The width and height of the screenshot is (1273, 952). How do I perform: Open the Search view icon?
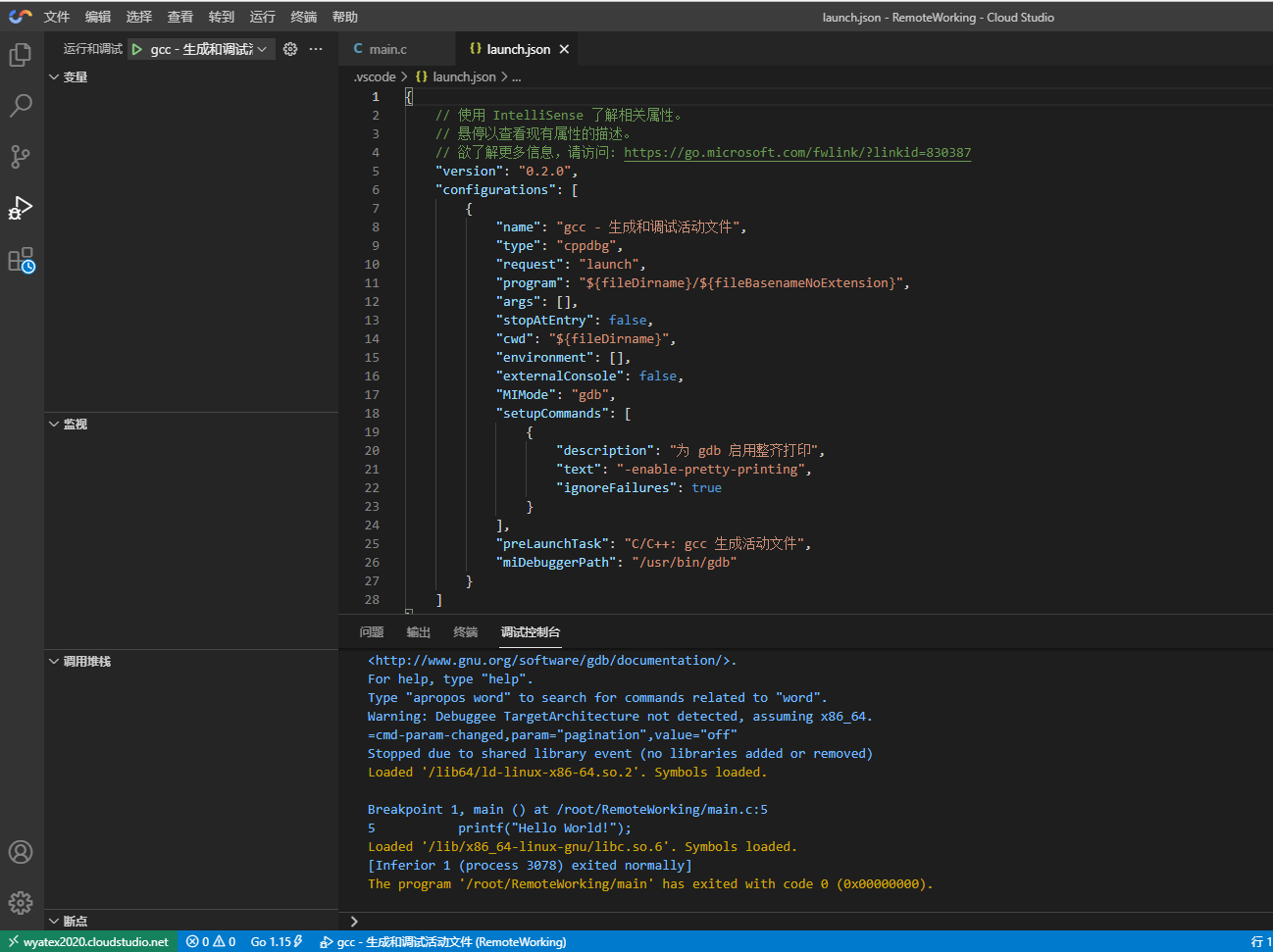21,106
